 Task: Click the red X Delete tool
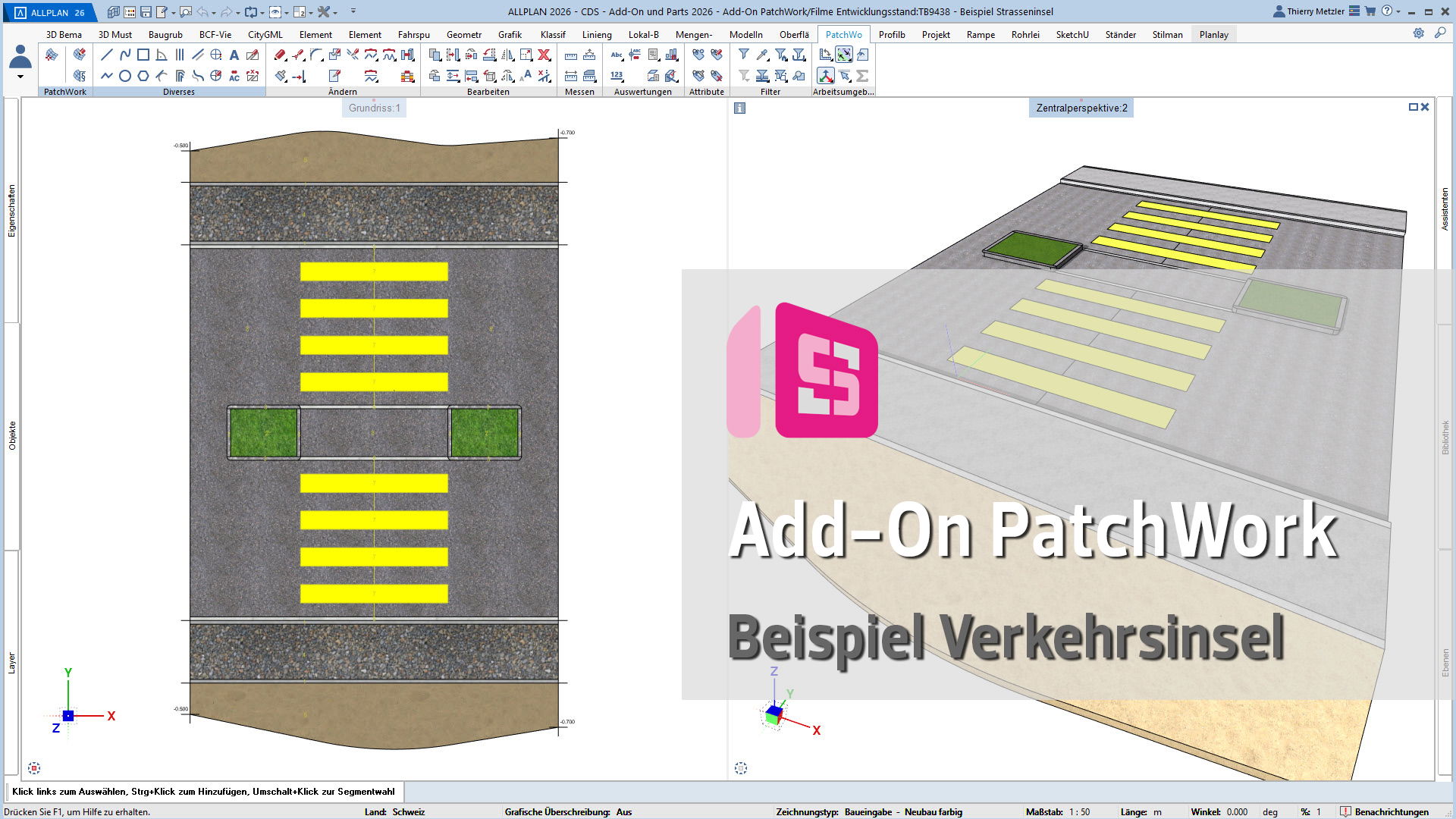point(544,55)
